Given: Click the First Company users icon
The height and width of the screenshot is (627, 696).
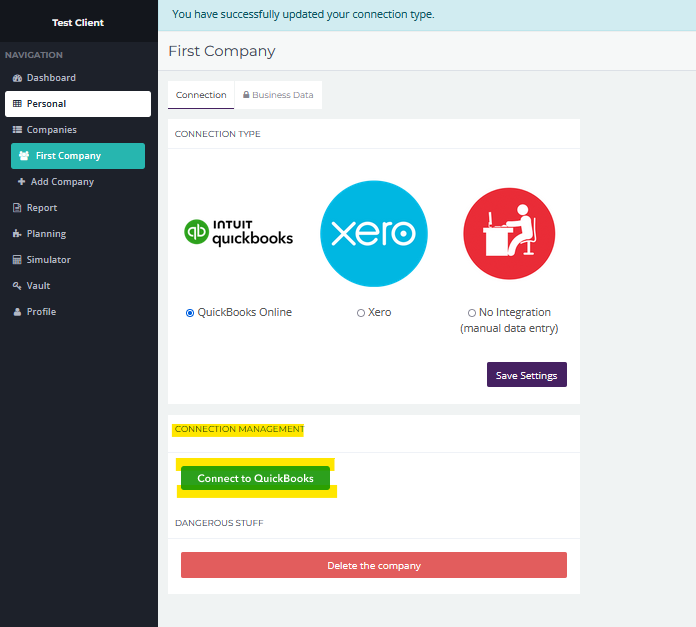Looking at the screenshot, I should click(24, 156).
